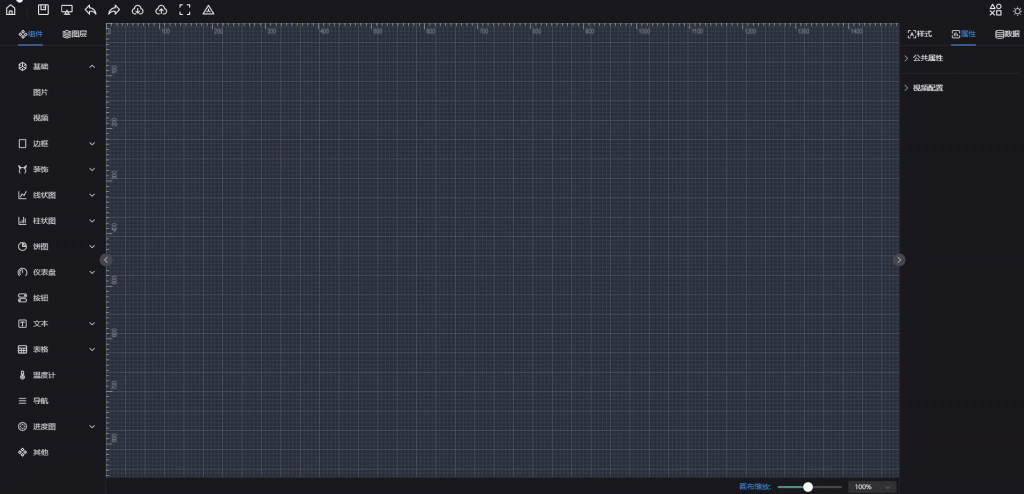Toggle fullscreen with the frame icon
This screenshot has height=494, width=1024.
click(x=185, y=10)
